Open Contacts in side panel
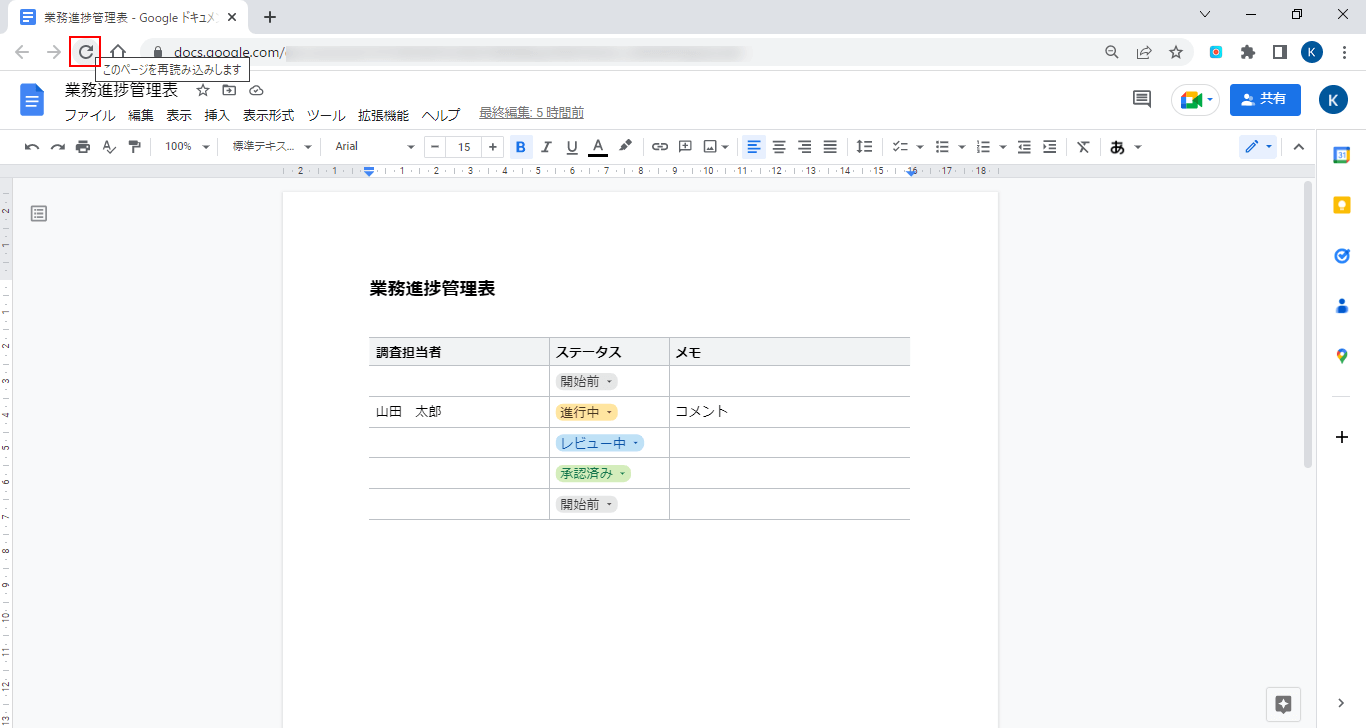The height and width of the screenshot is (728, 1366). [1342, 306]
